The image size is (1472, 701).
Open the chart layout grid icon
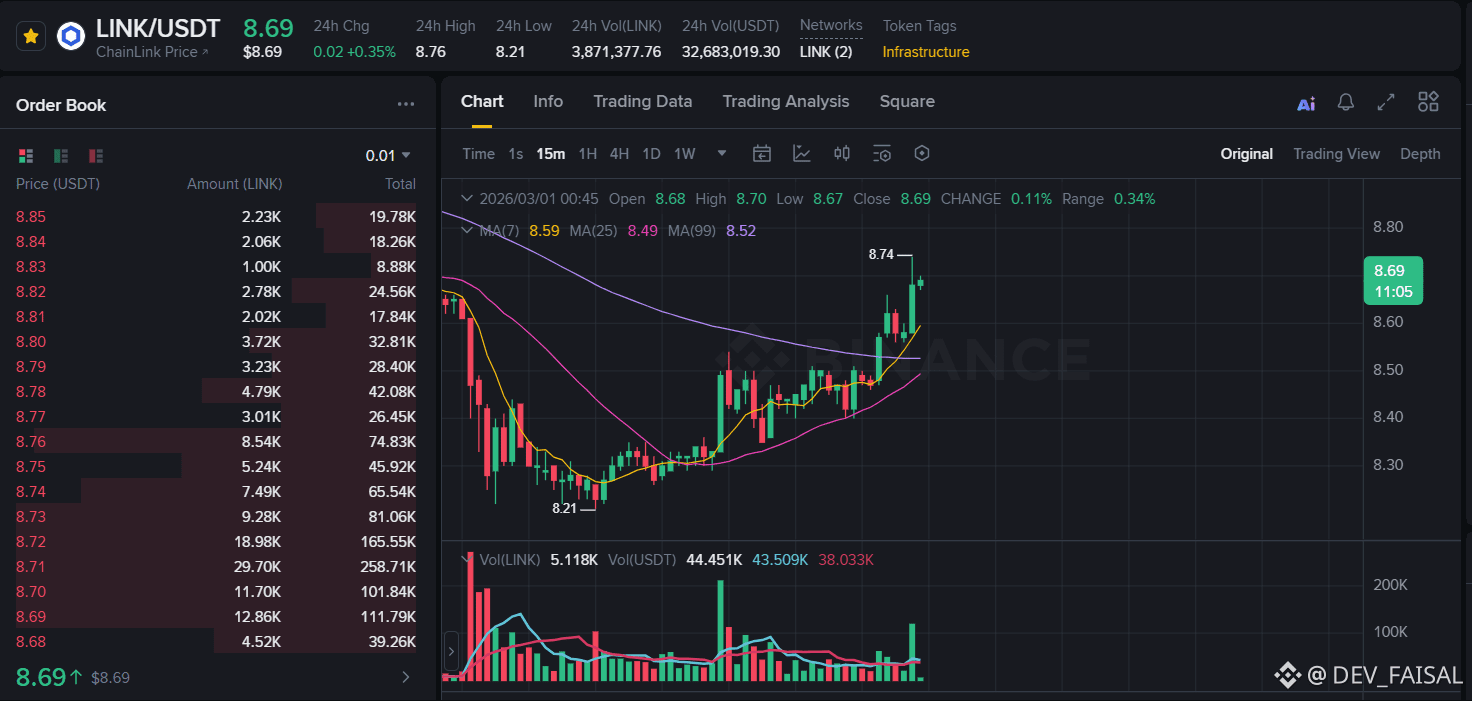[x=1428, y=101]
